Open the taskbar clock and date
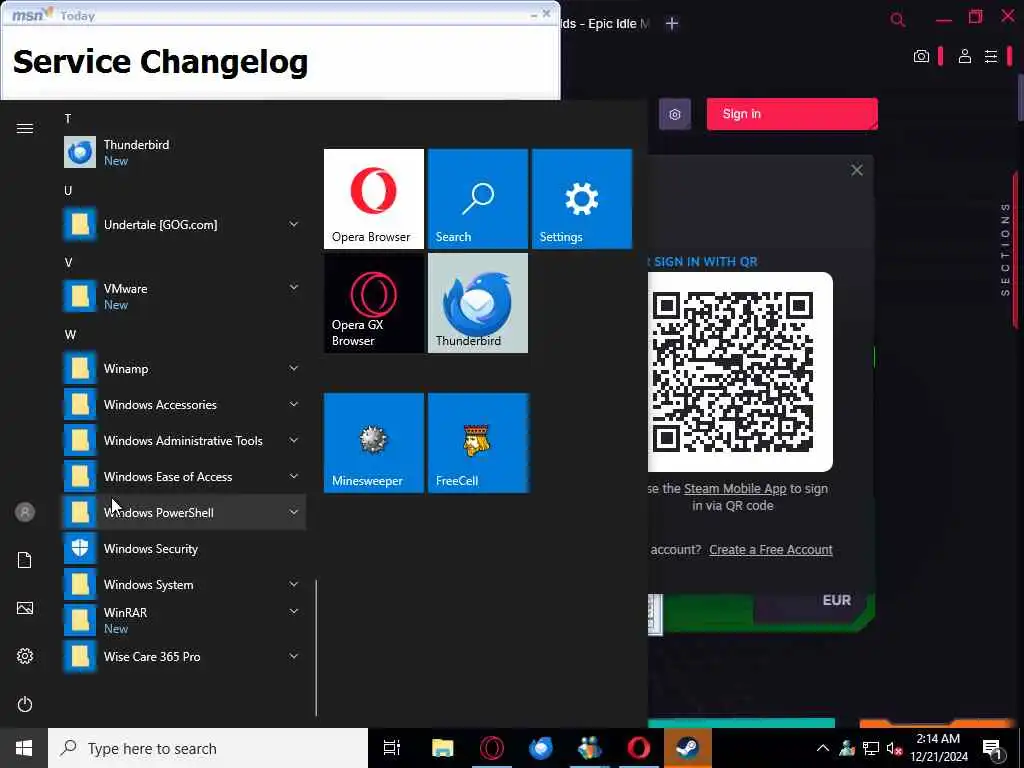 click(x=938, y=748)
